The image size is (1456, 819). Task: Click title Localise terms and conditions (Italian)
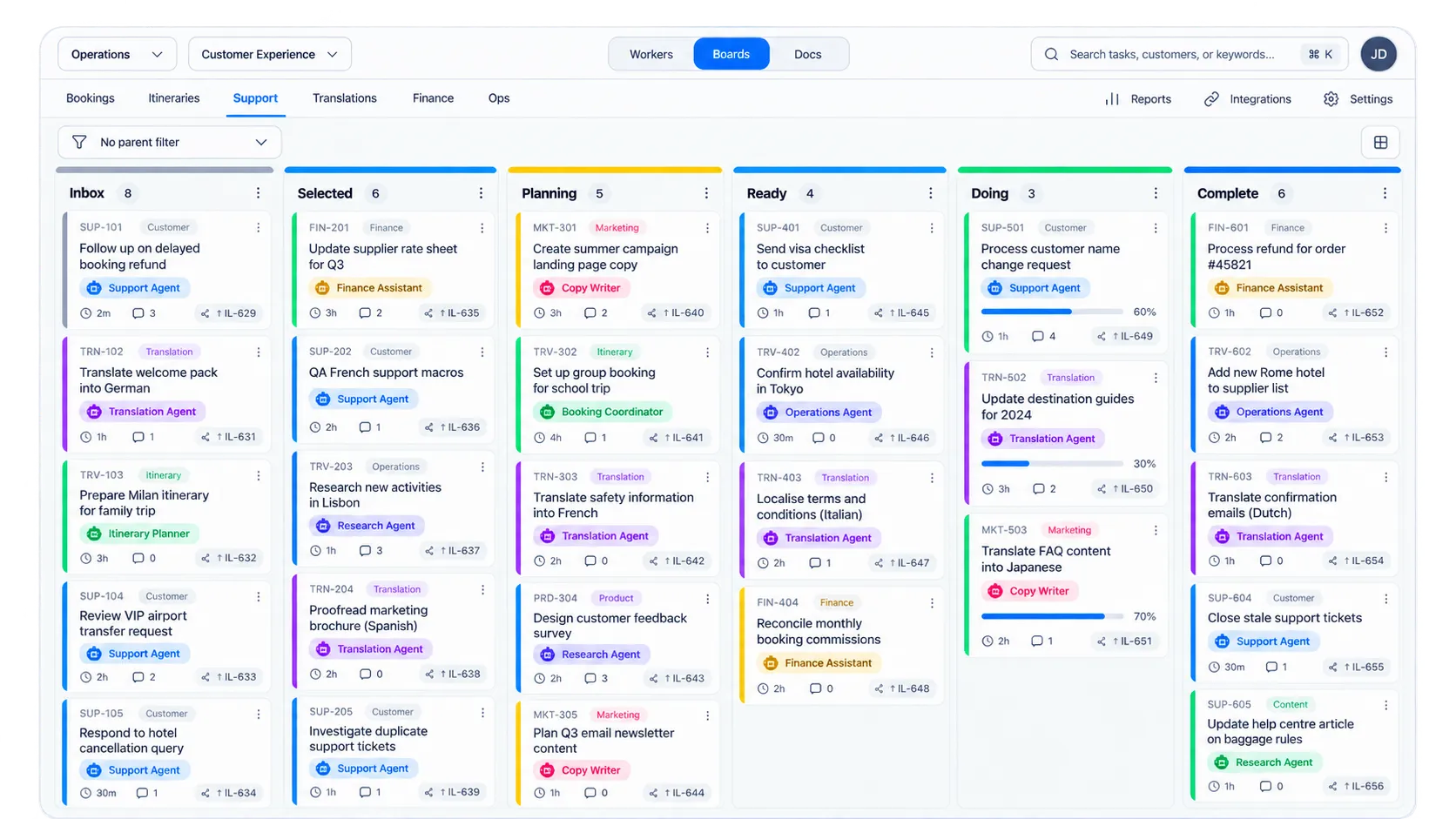[x=811, y=507]
